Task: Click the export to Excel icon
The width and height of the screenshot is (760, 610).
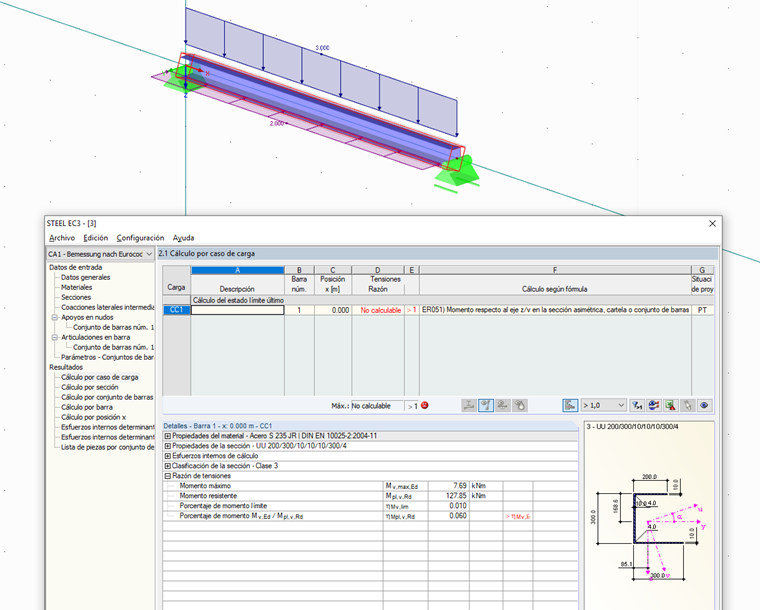Action: 671,406
